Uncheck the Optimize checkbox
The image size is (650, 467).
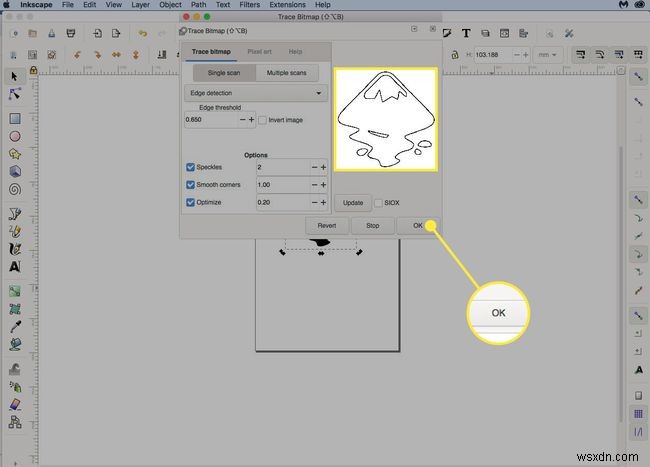click(x=190, y=203)
